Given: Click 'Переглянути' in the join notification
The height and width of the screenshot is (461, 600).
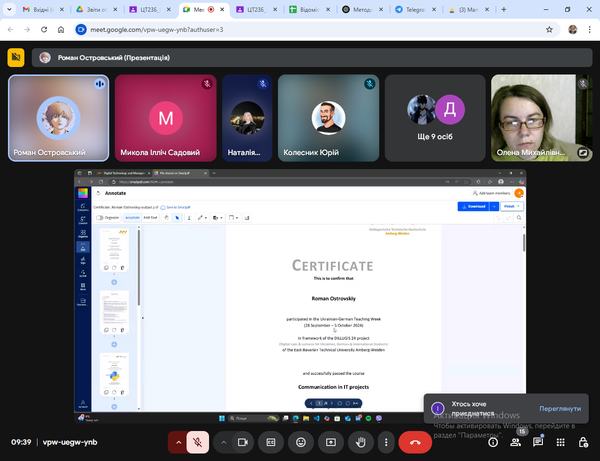Looking at the screenshot, I should click(559, 408).
